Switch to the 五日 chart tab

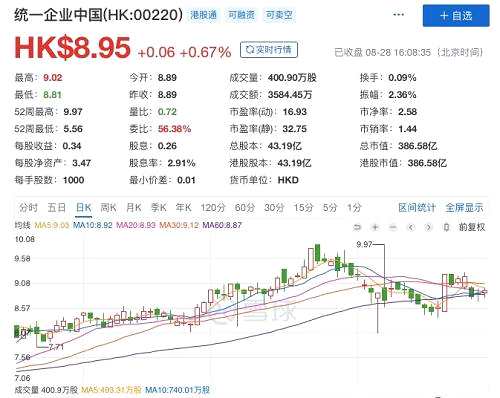tap(56, 208)
